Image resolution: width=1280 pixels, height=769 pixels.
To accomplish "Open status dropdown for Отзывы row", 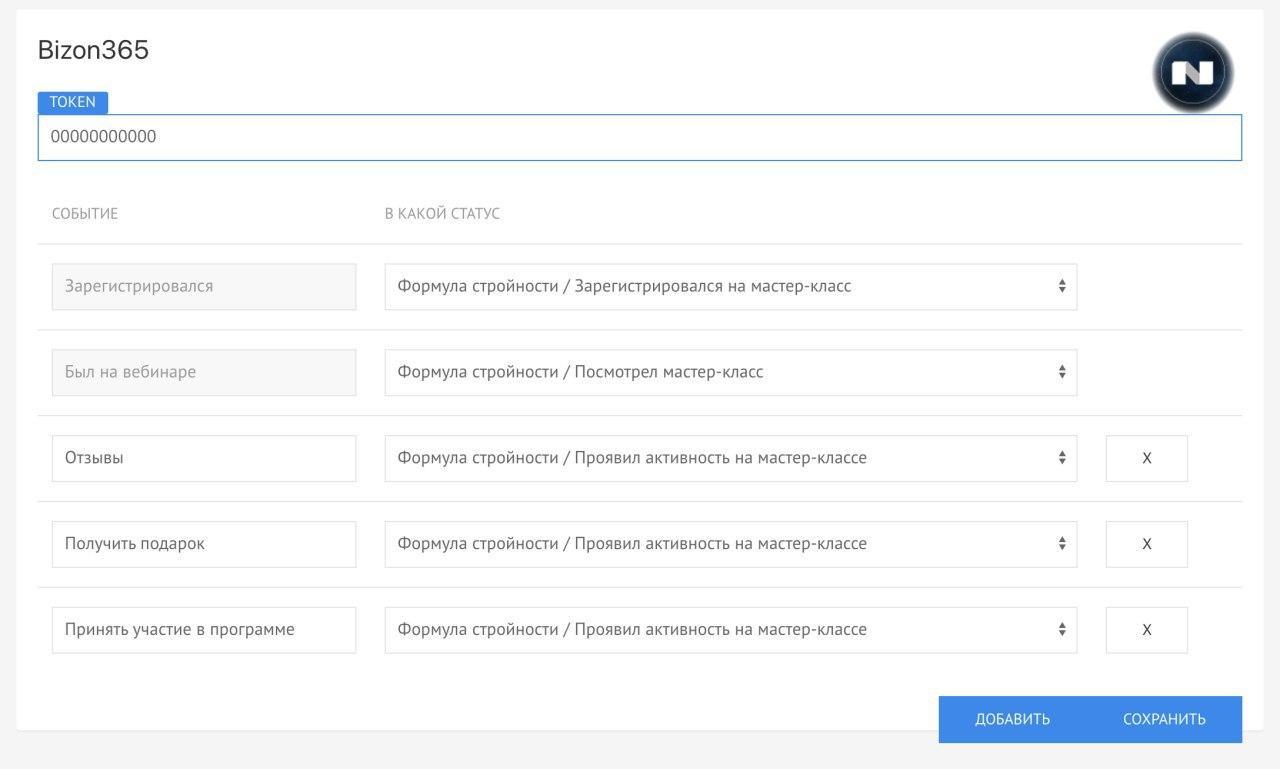I will pyautogui.click(x=731, y=458).
